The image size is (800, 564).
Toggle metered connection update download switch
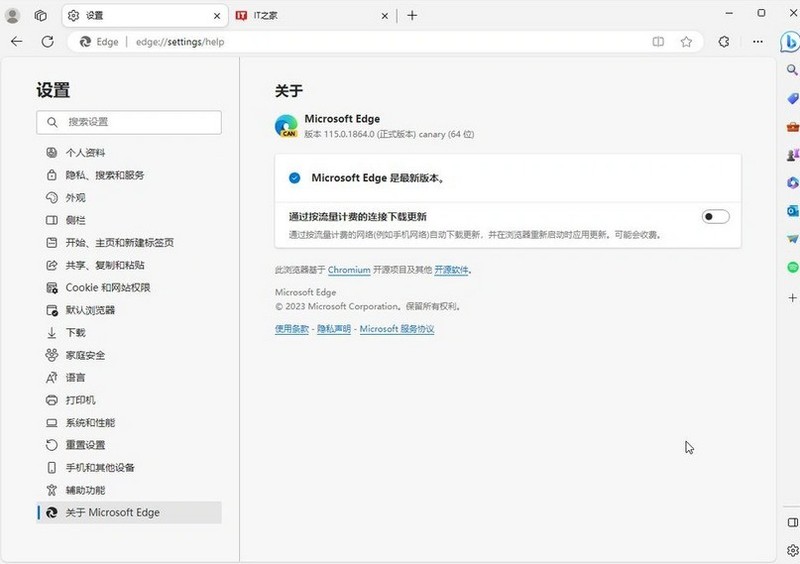(x=715, y=216)
